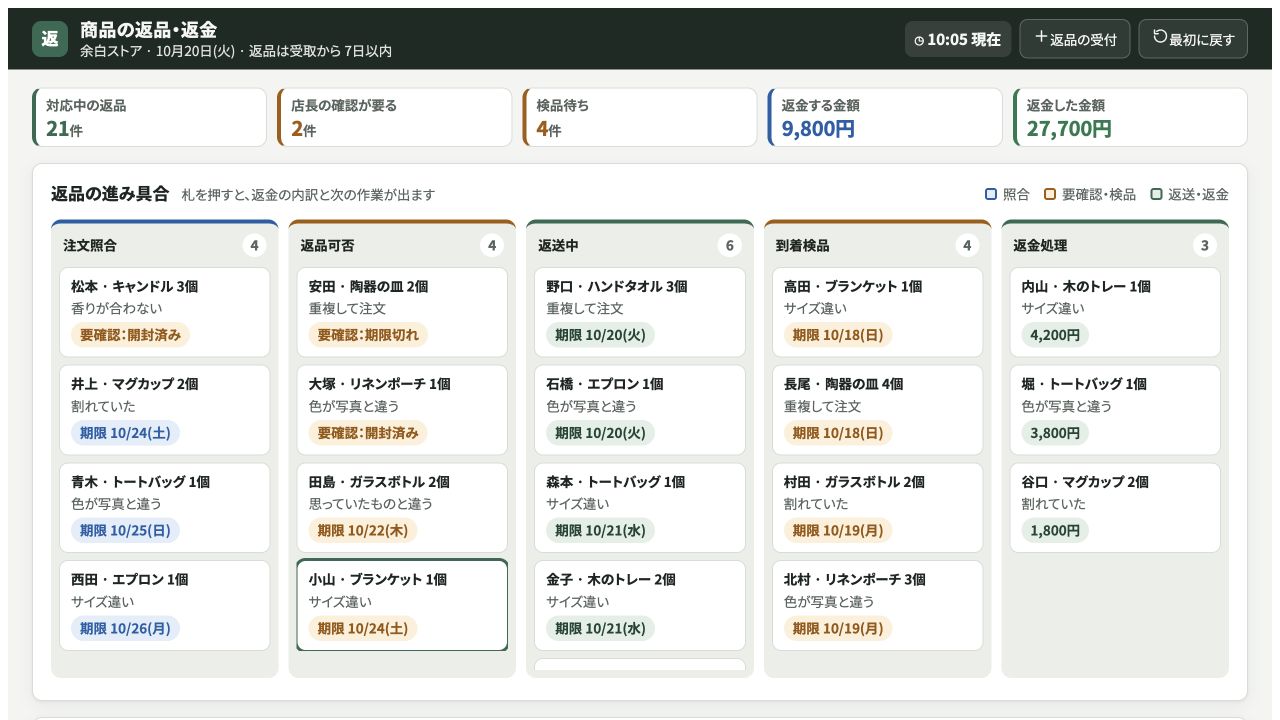The height and width of the screenshot is (720, 1280).
Task: Open the 内山・木のトレー 1個 card
Action: point(1115,312)
